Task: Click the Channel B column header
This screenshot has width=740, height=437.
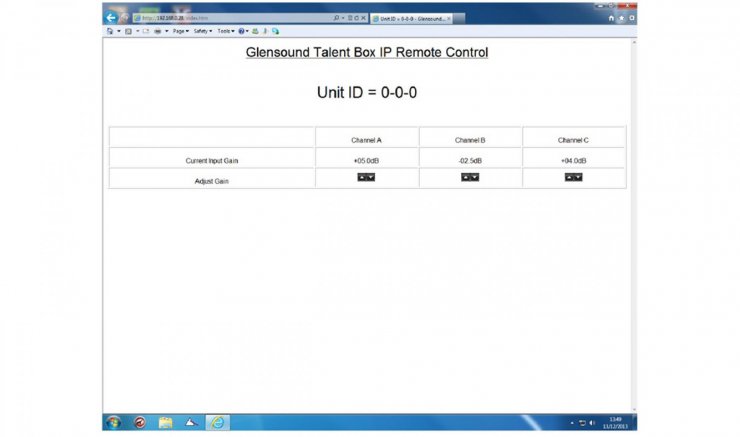Action: 470,140
